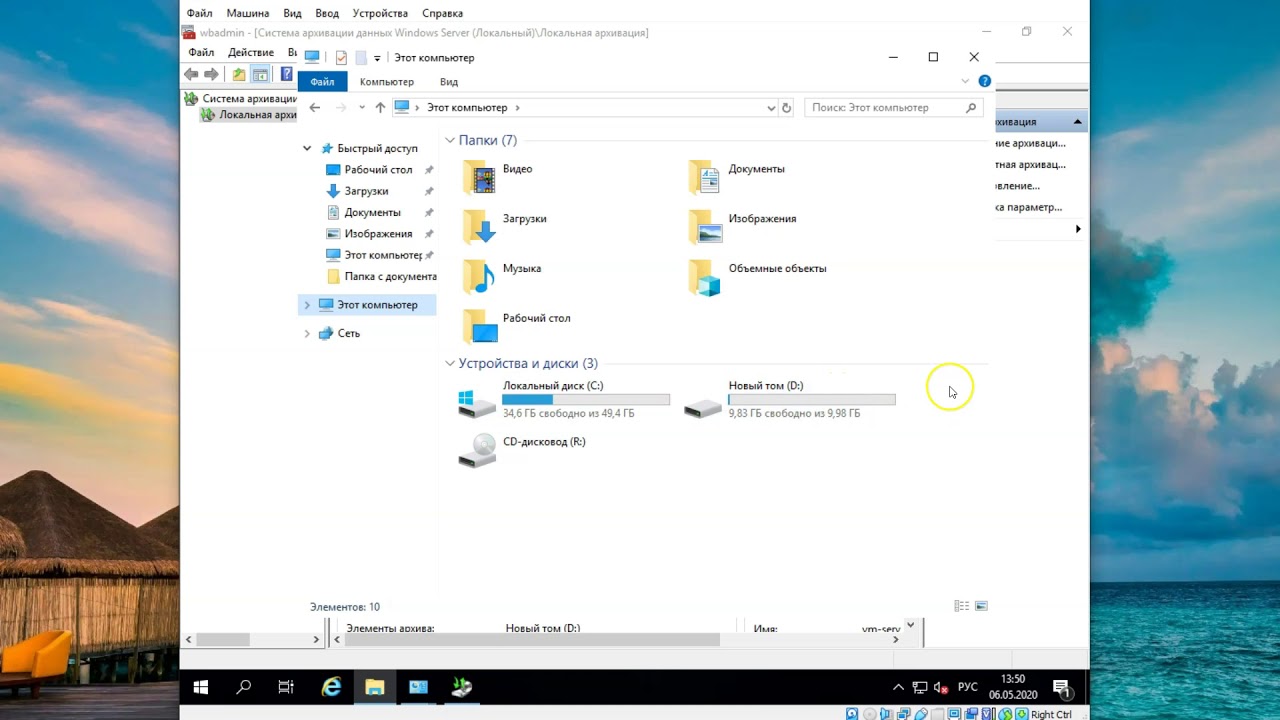Open the Загрузки folder in main pane
The height and width of the screenshot is (720, 1280).
click(x=505, y=226)
